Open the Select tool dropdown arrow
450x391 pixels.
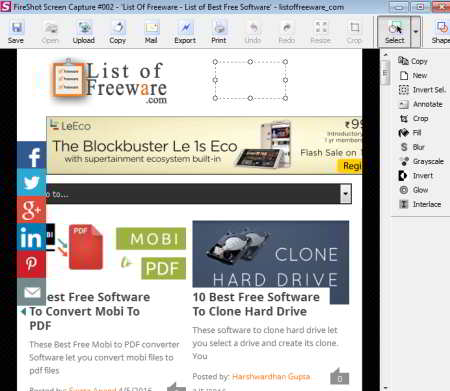pos(416,32)
